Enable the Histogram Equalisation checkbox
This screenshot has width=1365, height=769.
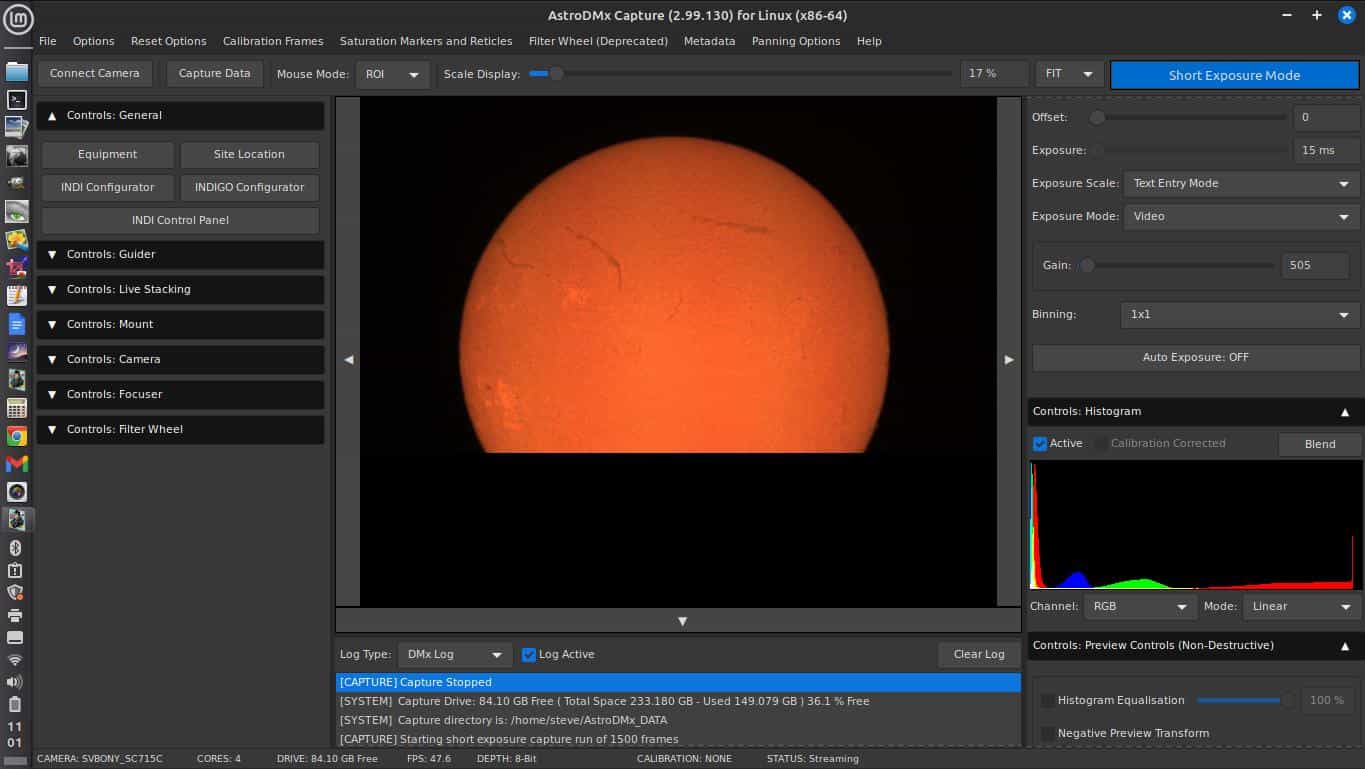pyautogui.click(x=1047, y=701)
